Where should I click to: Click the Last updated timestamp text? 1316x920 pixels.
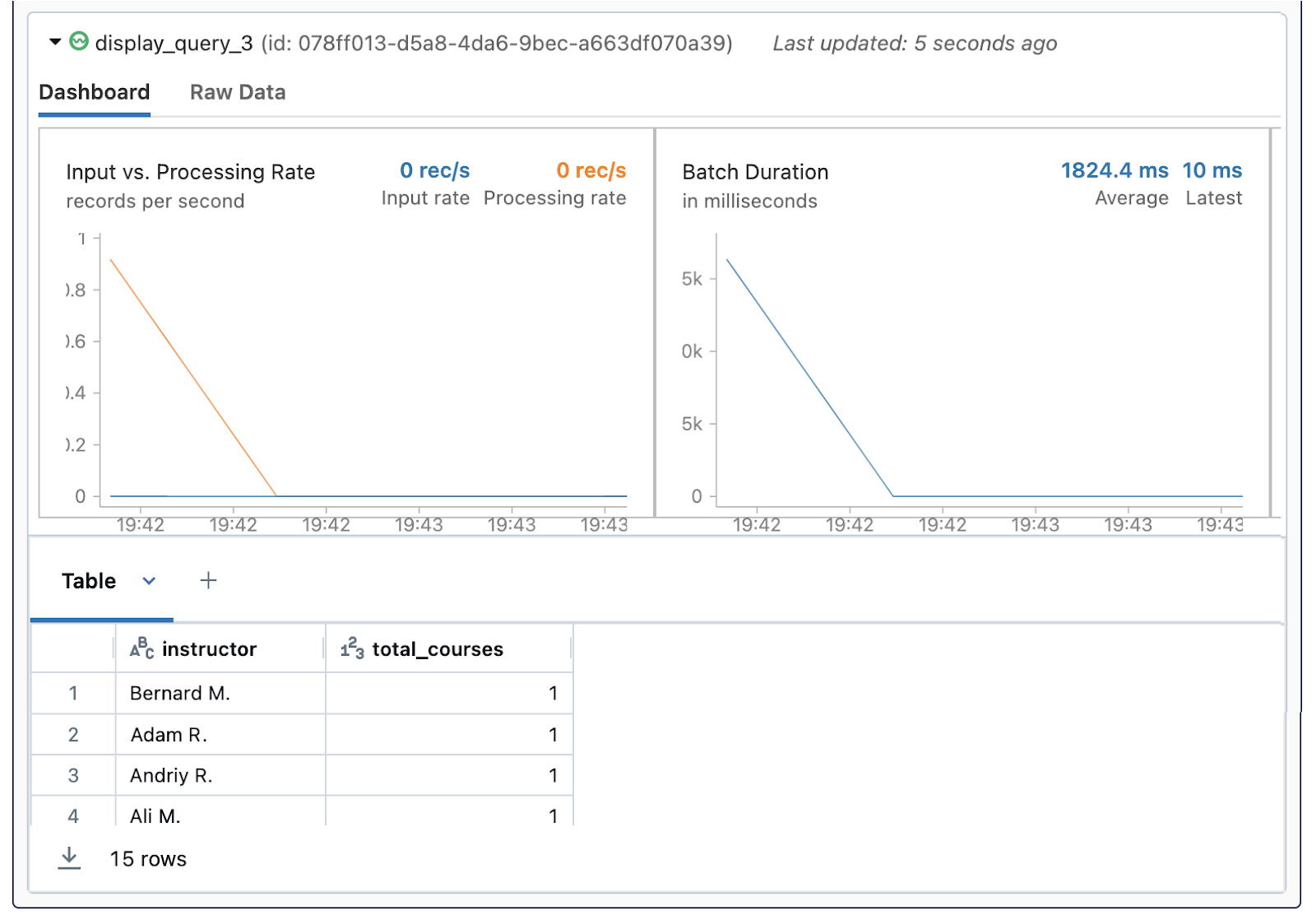(x=915, y=43)
